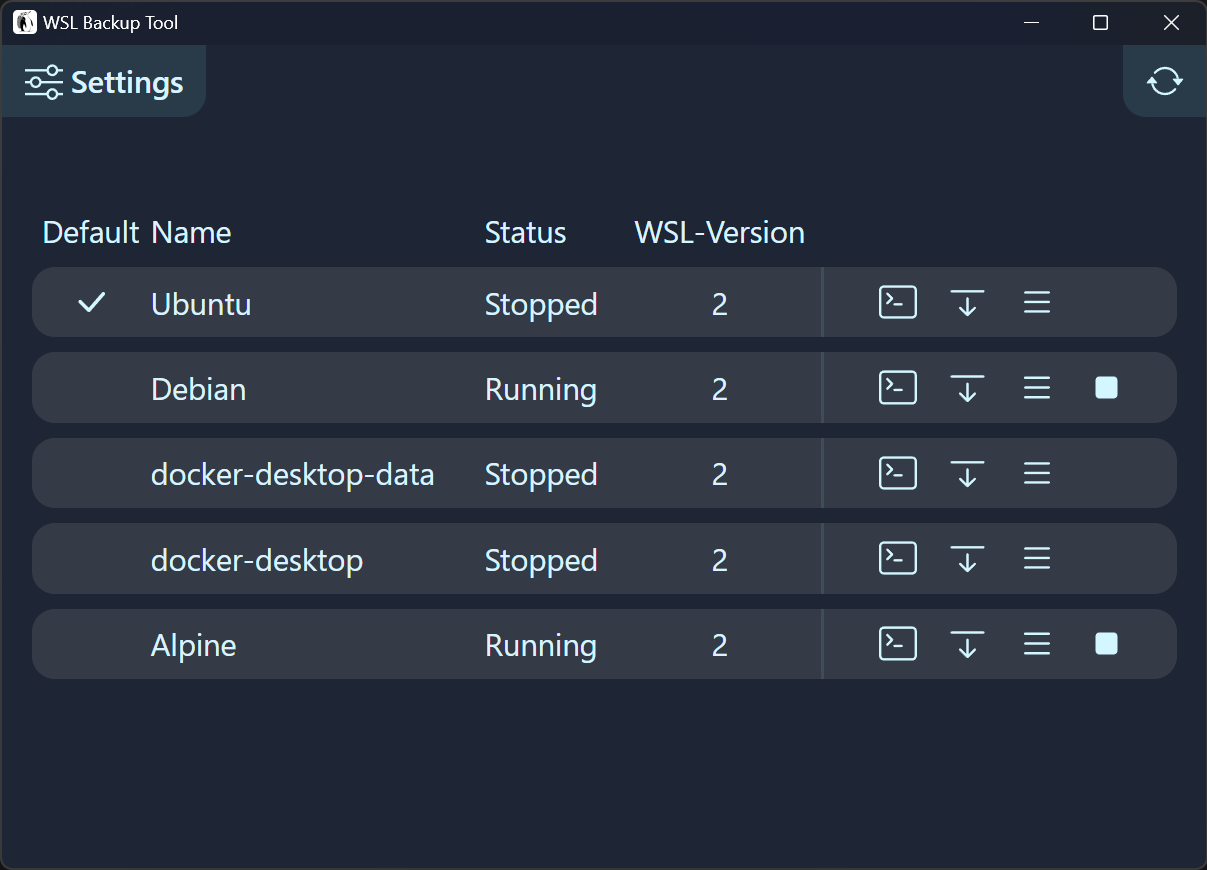Click the docker-desktop-data backup download arrow

967,473
